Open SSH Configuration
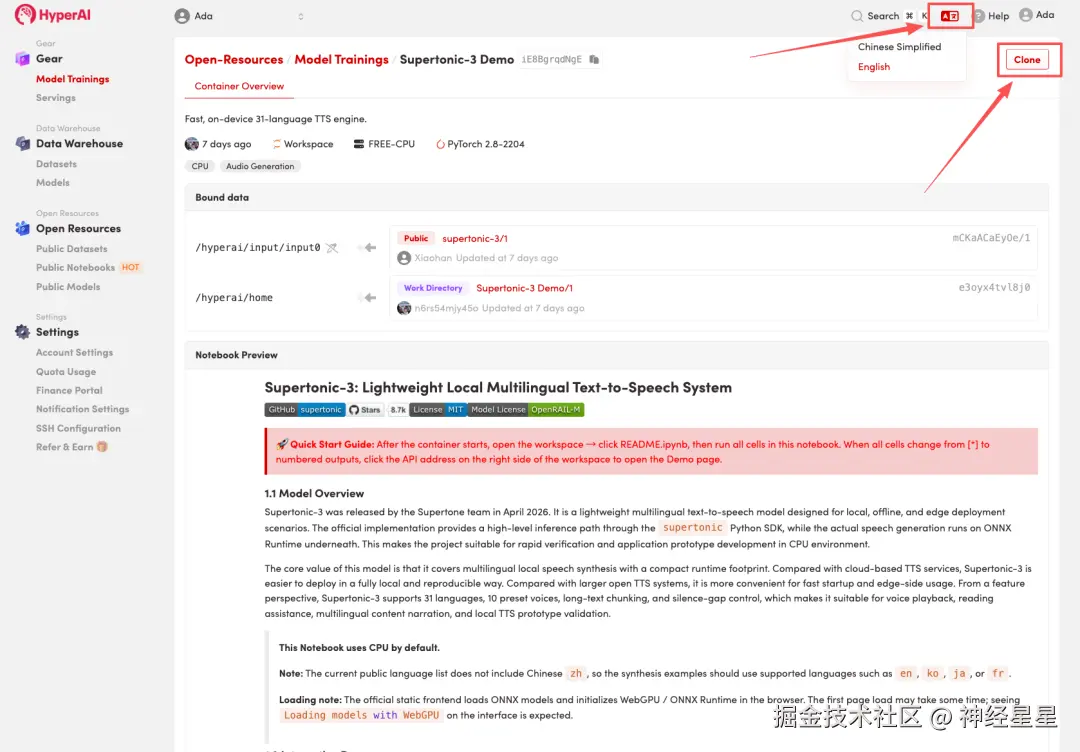 coord(79,428)
